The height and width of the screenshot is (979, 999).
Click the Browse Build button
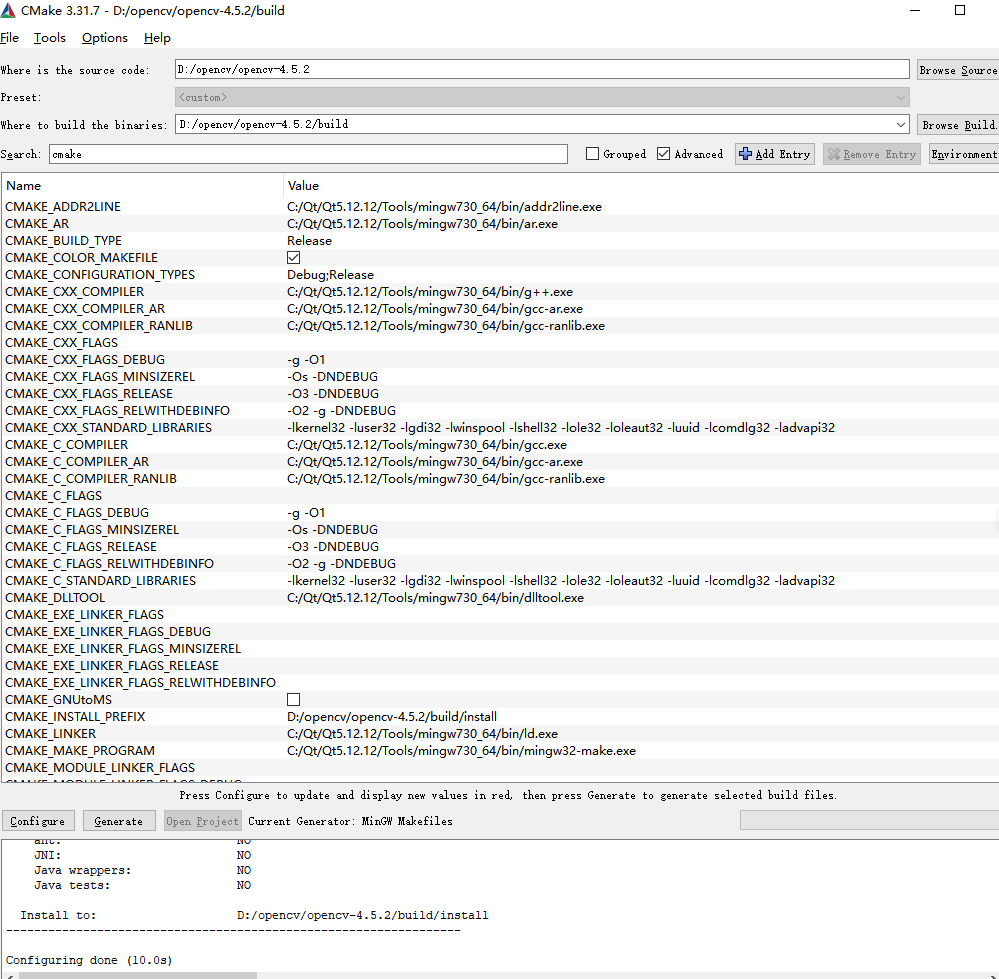[x=958, y=125]
